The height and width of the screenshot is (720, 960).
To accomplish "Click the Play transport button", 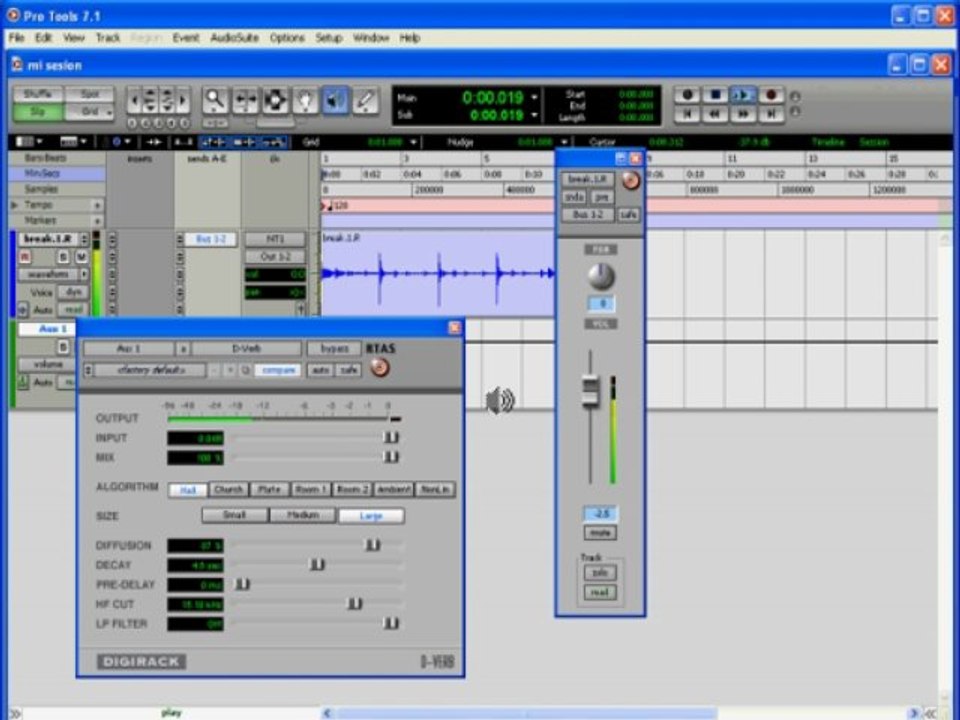I will [743, 95].
